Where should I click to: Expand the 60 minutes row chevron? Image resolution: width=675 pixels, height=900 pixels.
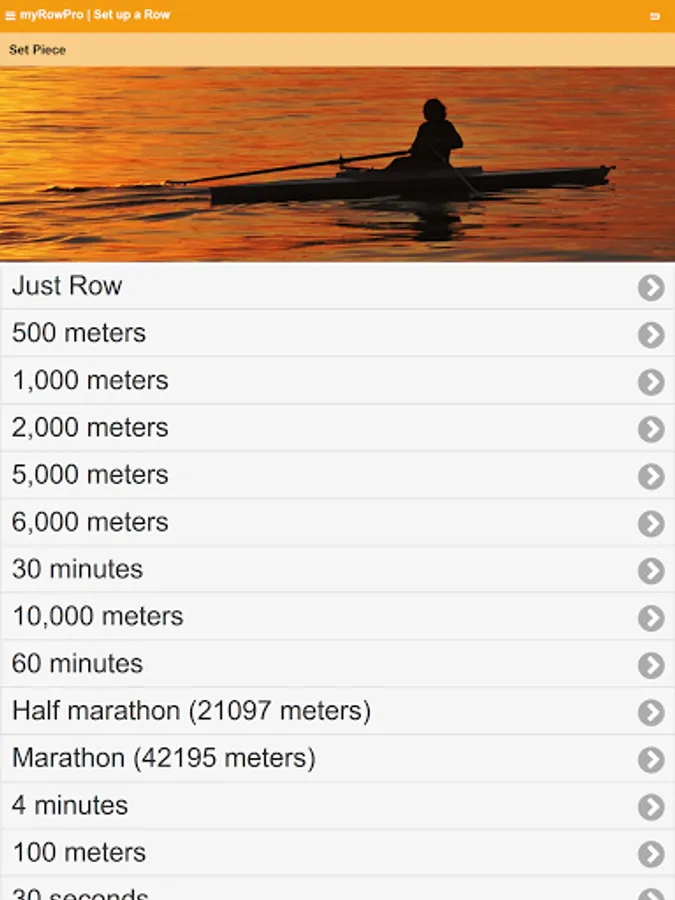[x=651, y=665]
